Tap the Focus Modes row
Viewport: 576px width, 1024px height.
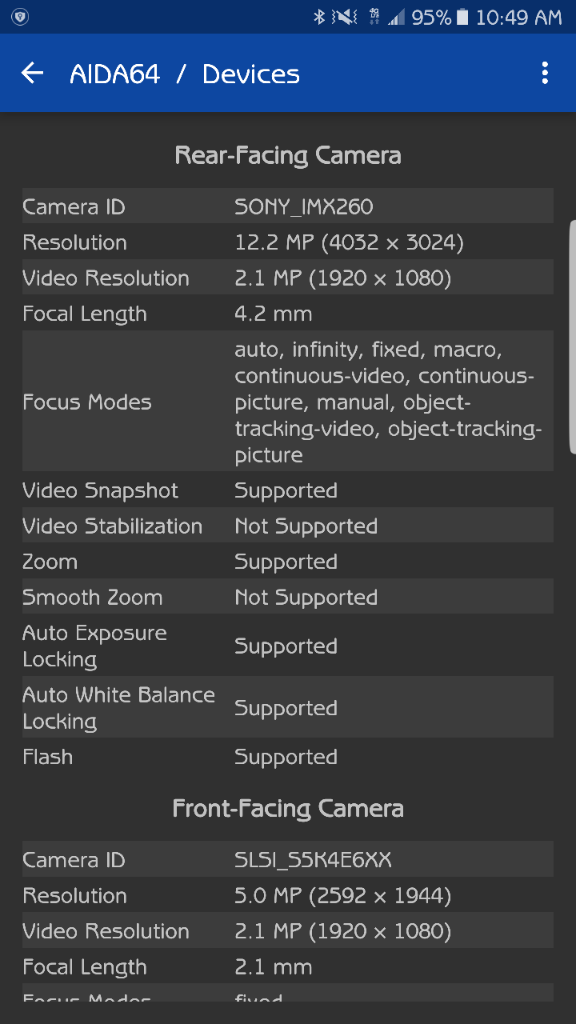coord(288,402)
